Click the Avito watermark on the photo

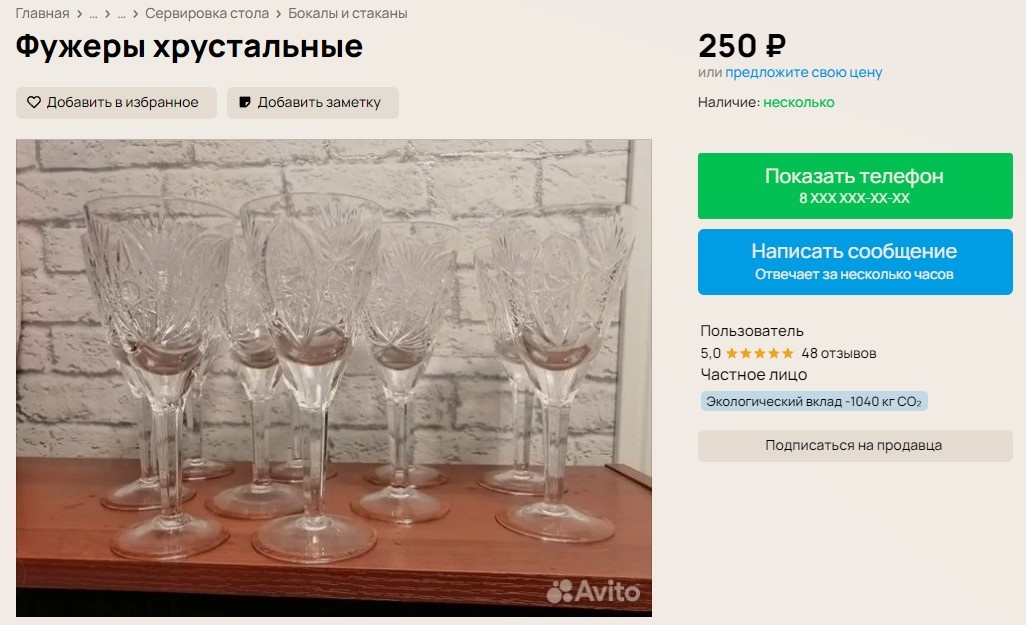point(592,589)
